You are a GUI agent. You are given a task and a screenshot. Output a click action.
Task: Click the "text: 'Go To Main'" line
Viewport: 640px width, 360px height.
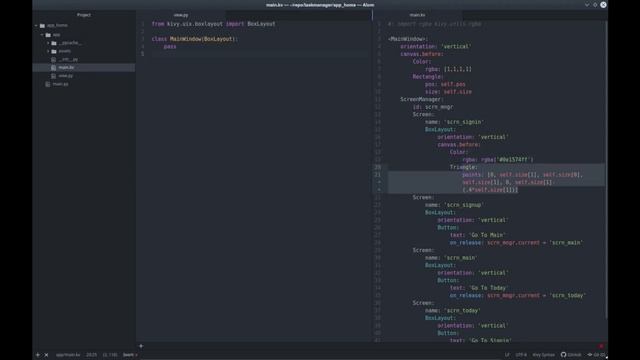point(478,235)
